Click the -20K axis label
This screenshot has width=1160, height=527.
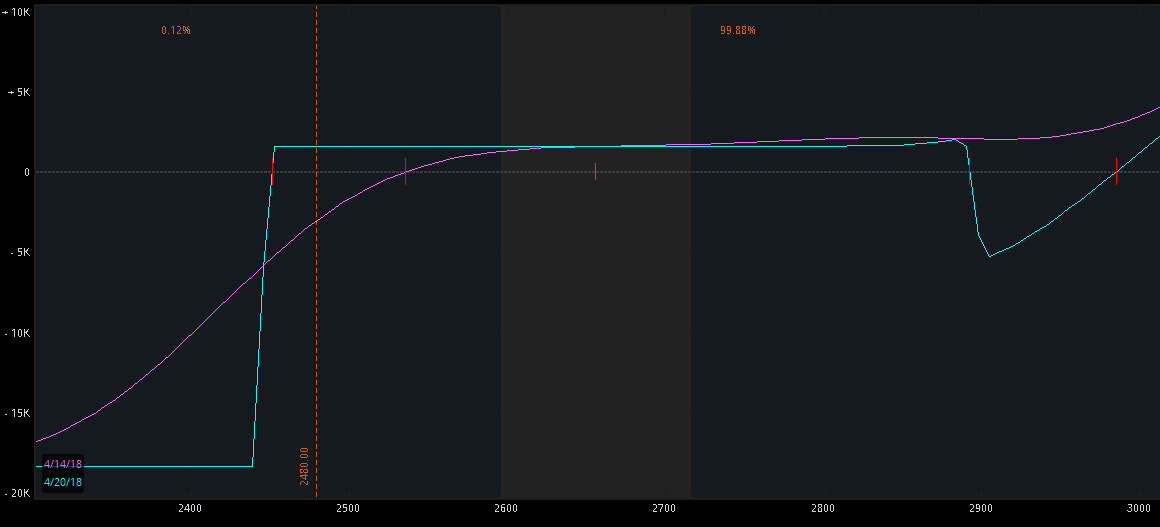[16, 494]
